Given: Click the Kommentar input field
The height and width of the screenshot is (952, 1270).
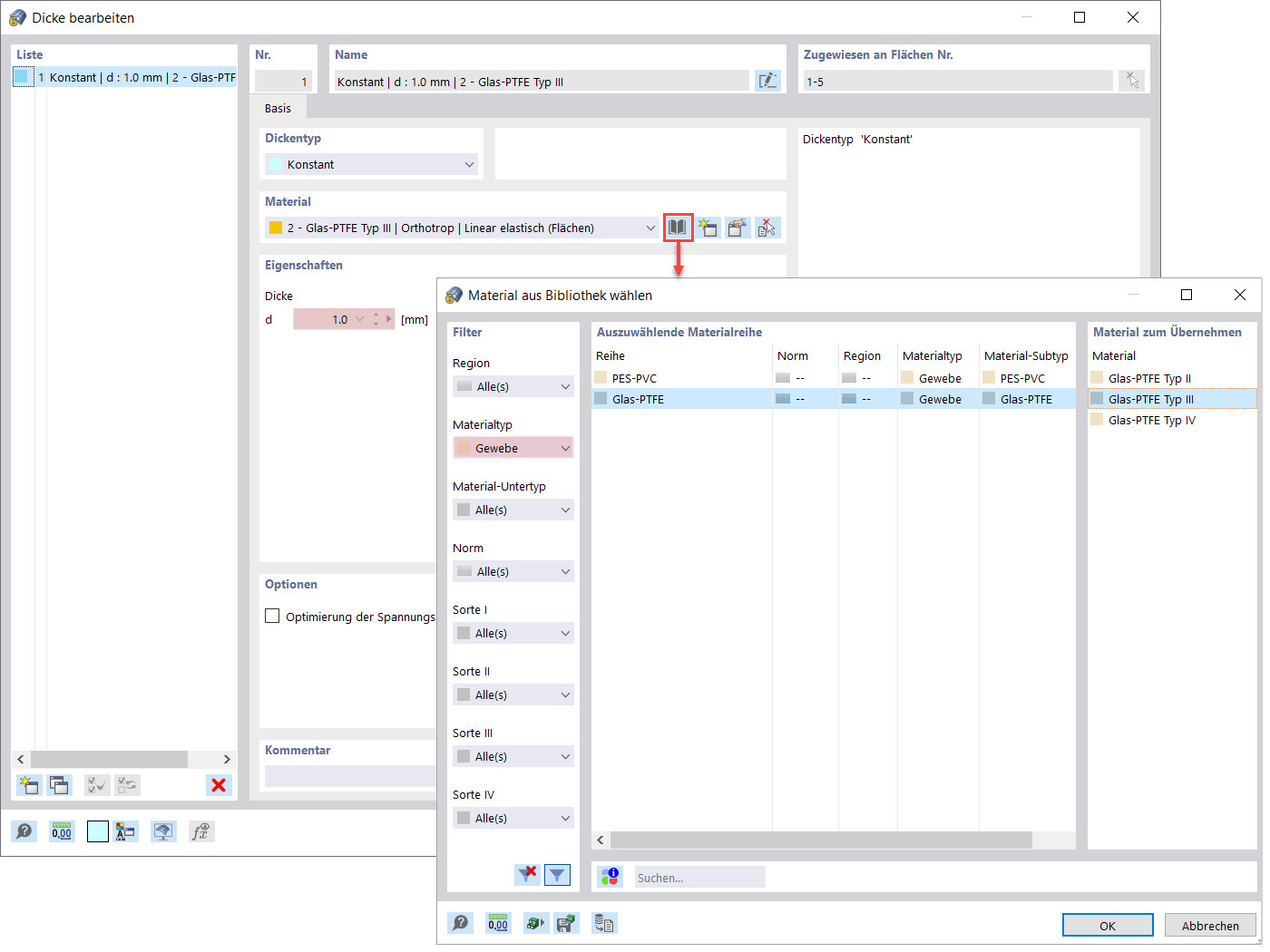Looking at the screenshot, I should click(350, 776).
